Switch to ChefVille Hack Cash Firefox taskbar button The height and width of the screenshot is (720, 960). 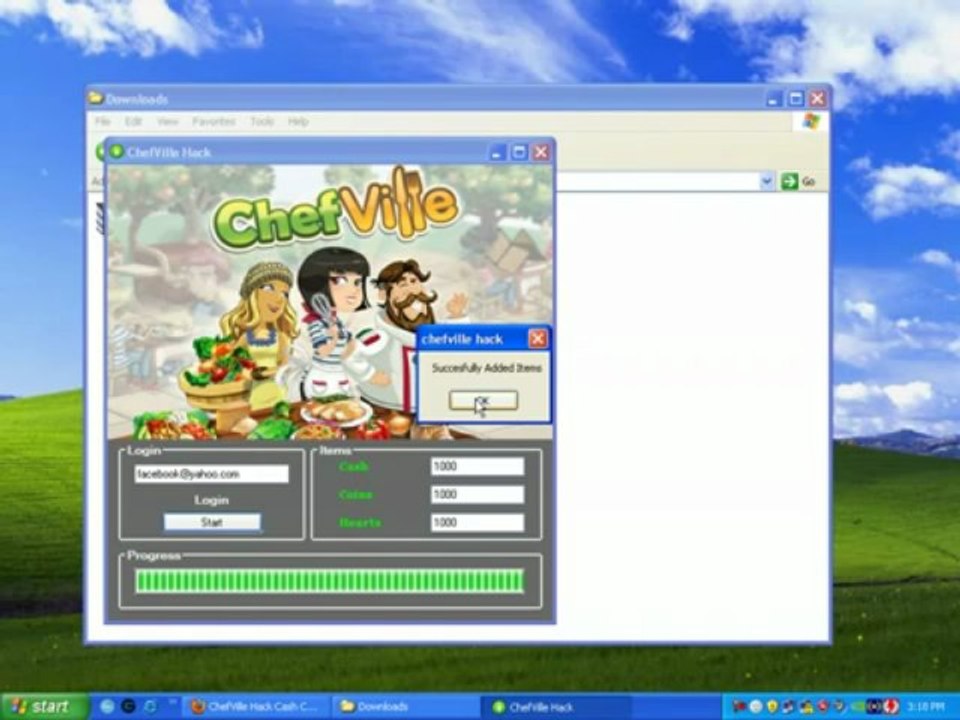(x=255, y=707)
